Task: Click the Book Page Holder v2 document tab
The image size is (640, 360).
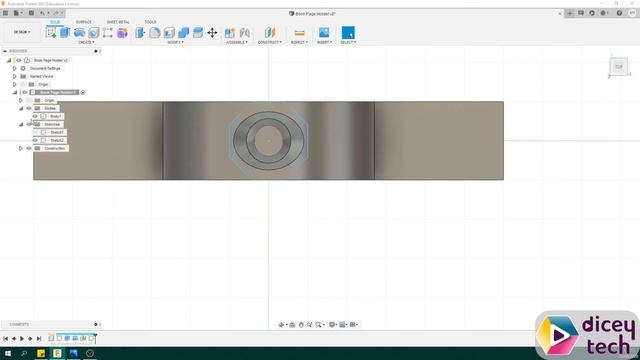Action: click(x=313, y=13)
